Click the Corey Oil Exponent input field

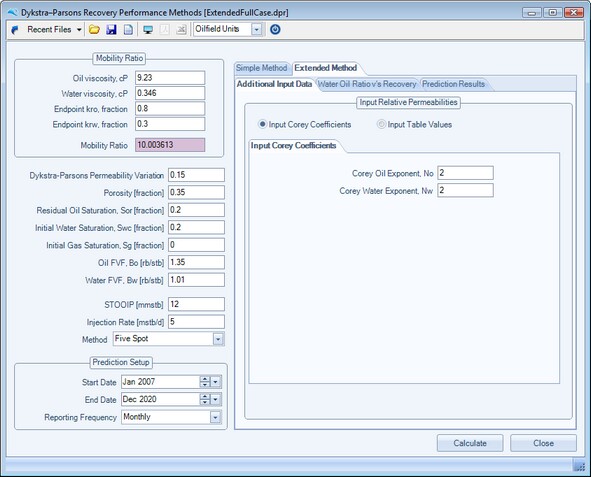(x=465, y=173)
